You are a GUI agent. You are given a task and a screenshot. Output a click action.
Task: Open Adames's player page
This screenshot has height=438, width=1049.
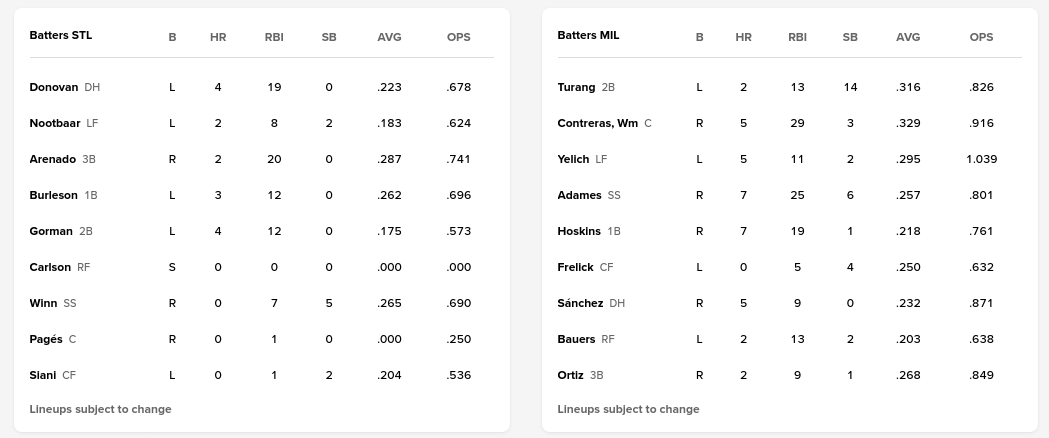coord(579,195)
